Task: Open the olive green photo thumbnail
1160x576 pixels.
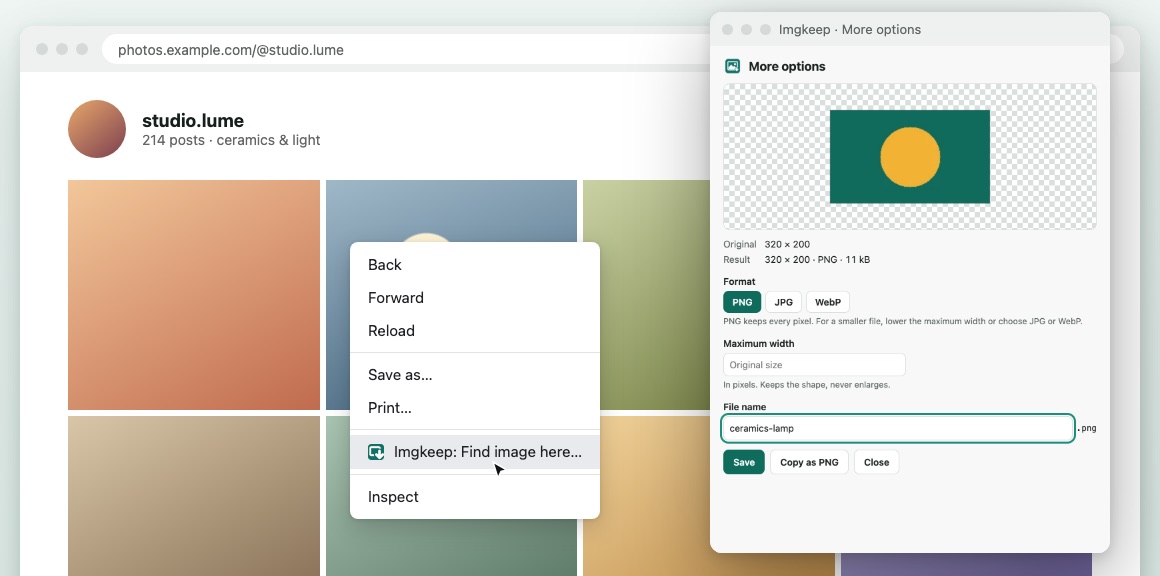Action: click(x=646, y=295)
